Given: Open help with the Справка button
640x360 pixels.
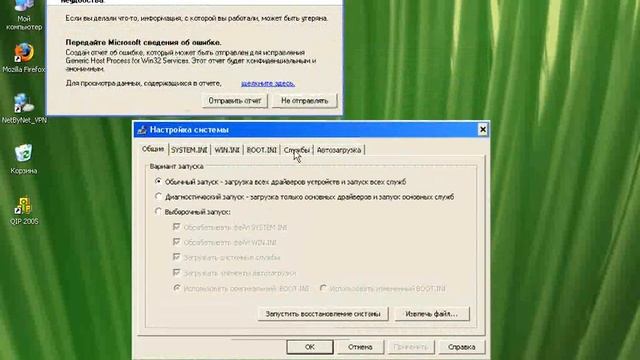Looking at the screenshot, I should point(462,347).
